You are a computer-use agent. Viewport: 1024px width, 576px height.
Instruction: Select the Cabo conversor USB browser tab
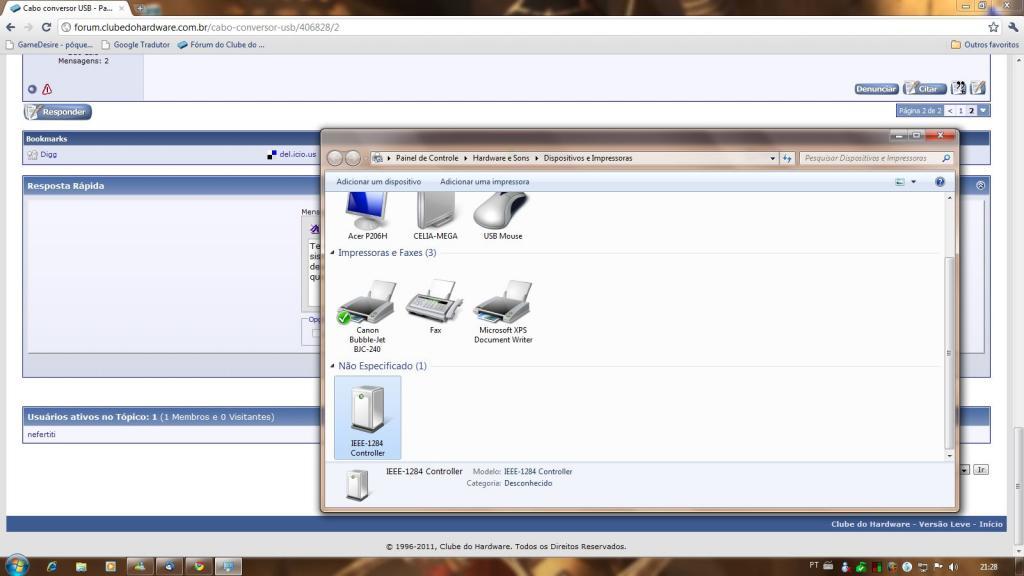(67, 8)
